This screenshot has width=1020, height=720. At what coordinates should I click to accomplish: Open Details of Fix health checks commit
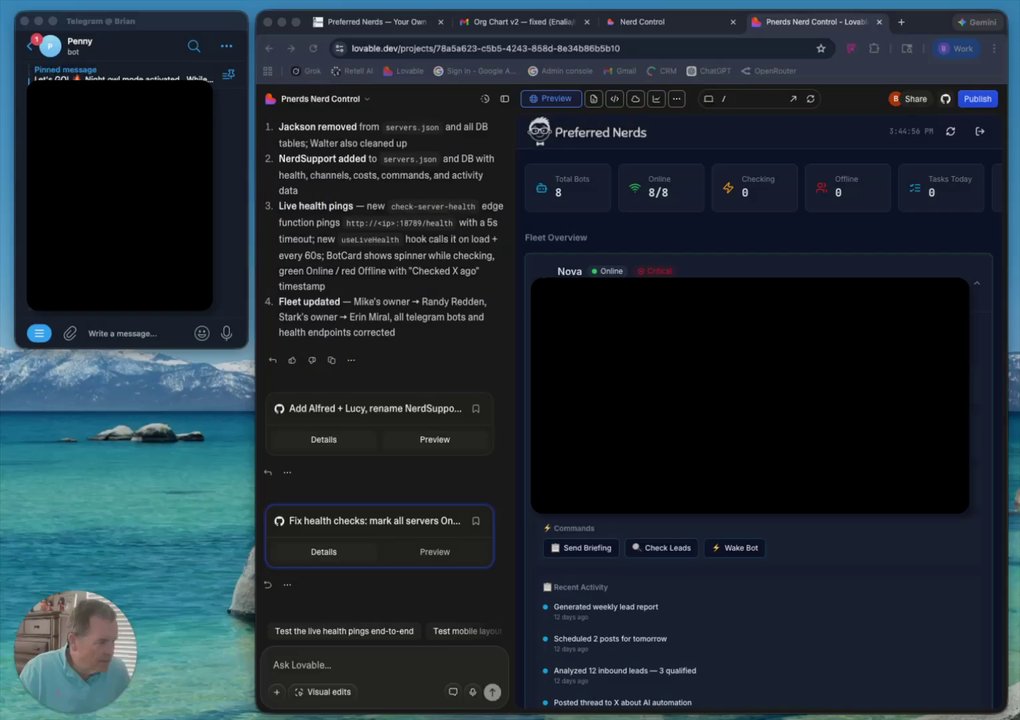[x=323, y=552]
